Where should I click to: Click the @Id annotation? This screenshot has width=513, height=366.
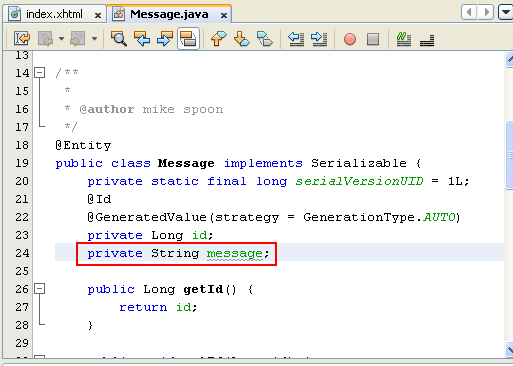tap(99, 199)
